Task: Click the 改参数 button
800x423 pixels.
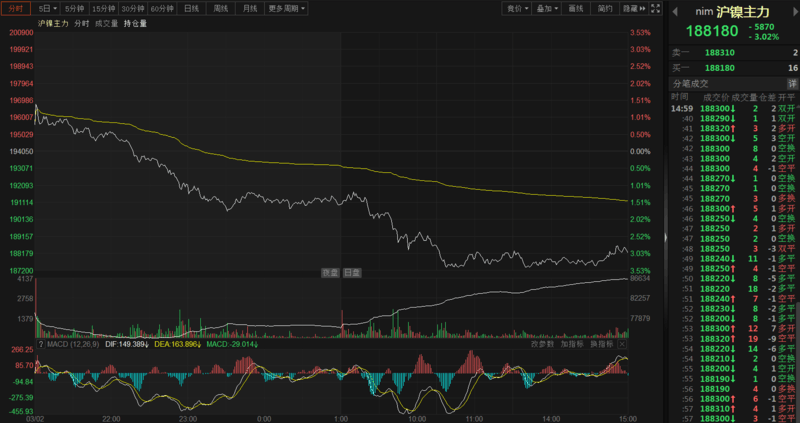Action: click(x=542, y=344)
